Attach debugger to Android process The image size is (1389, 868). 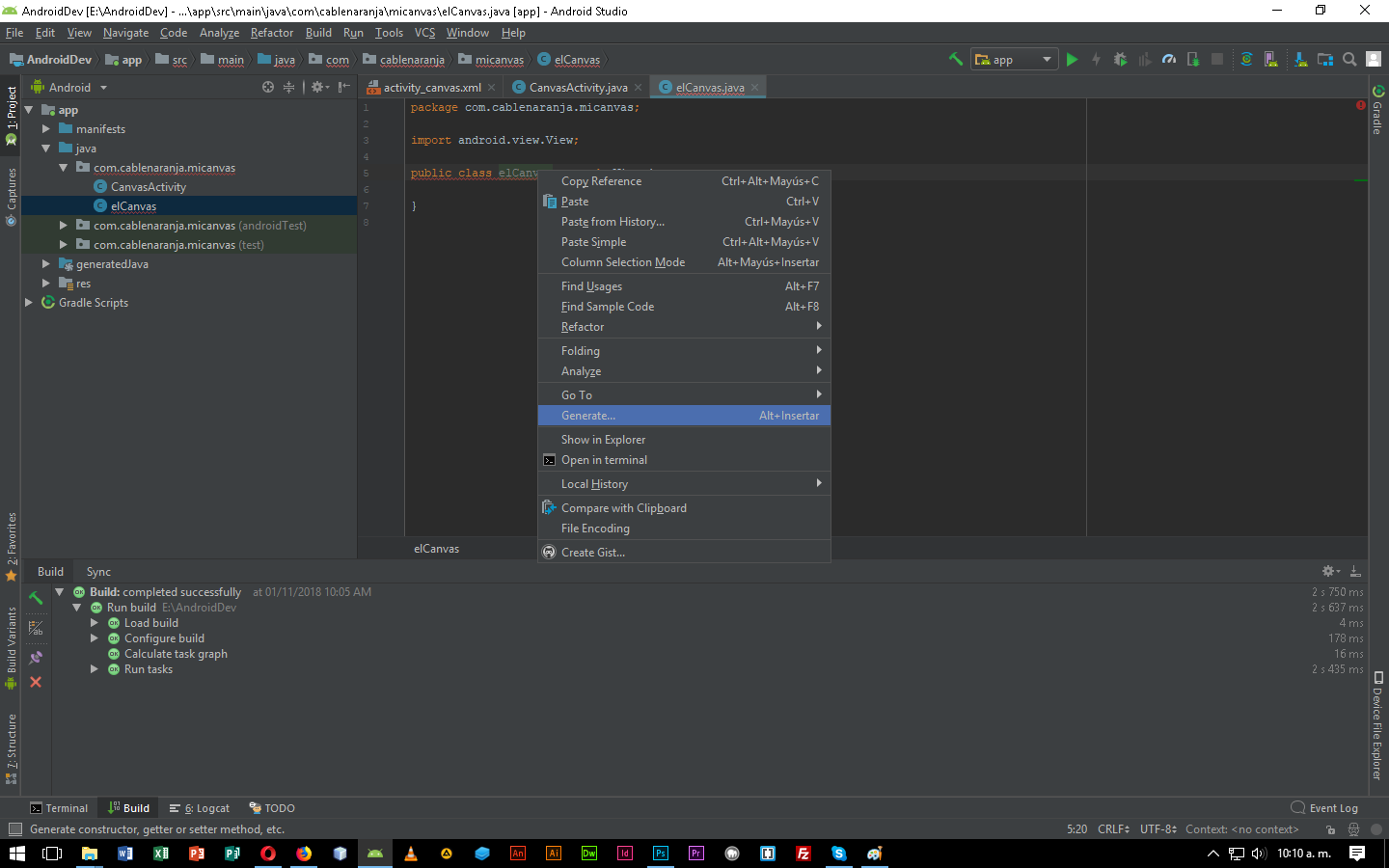(1193, 59)
